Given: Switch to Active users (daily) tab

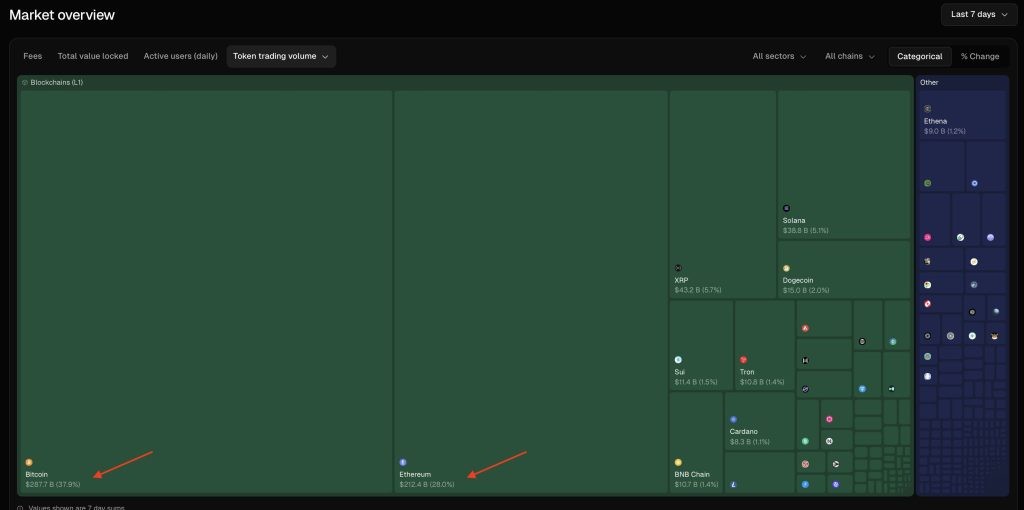Looking at the screenshot, I should point(180,57).
